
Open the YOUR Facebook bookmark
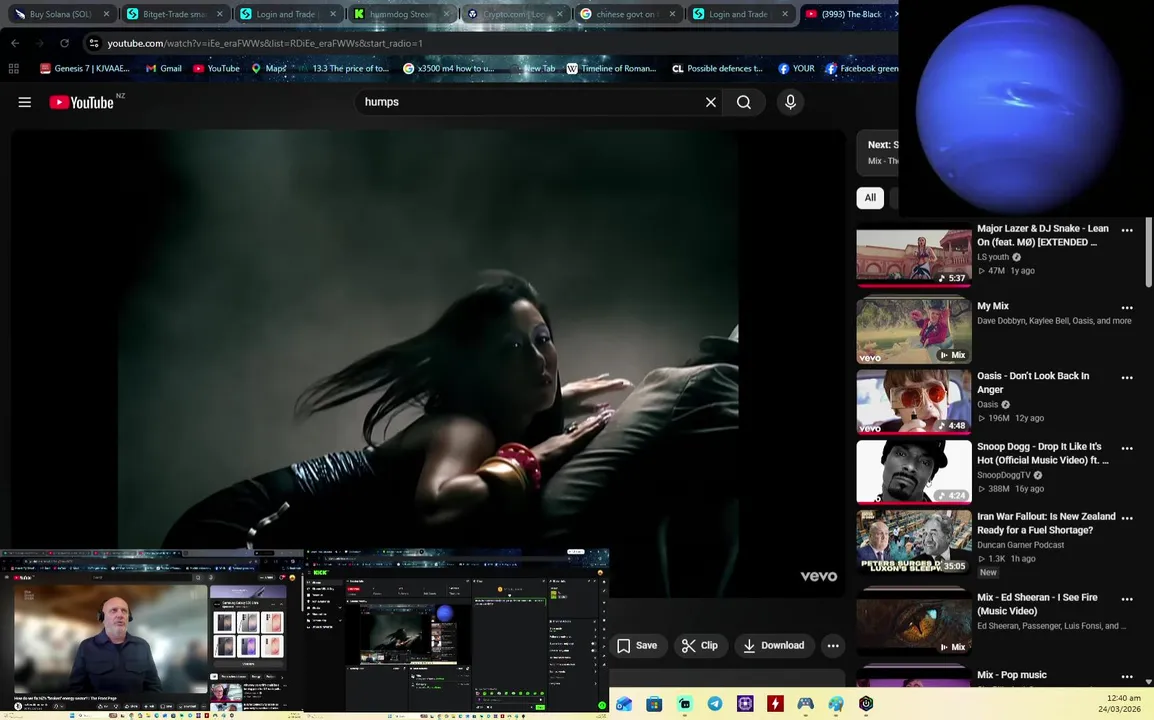(796, 68)
